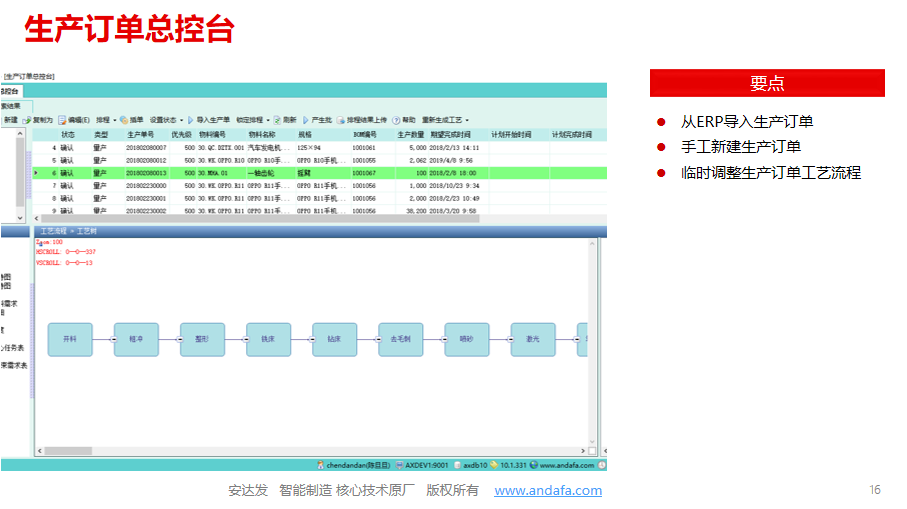Screen dimensions: 907x509
Task: Collapse the connector before 铣床 node
Action: (246, 340)
